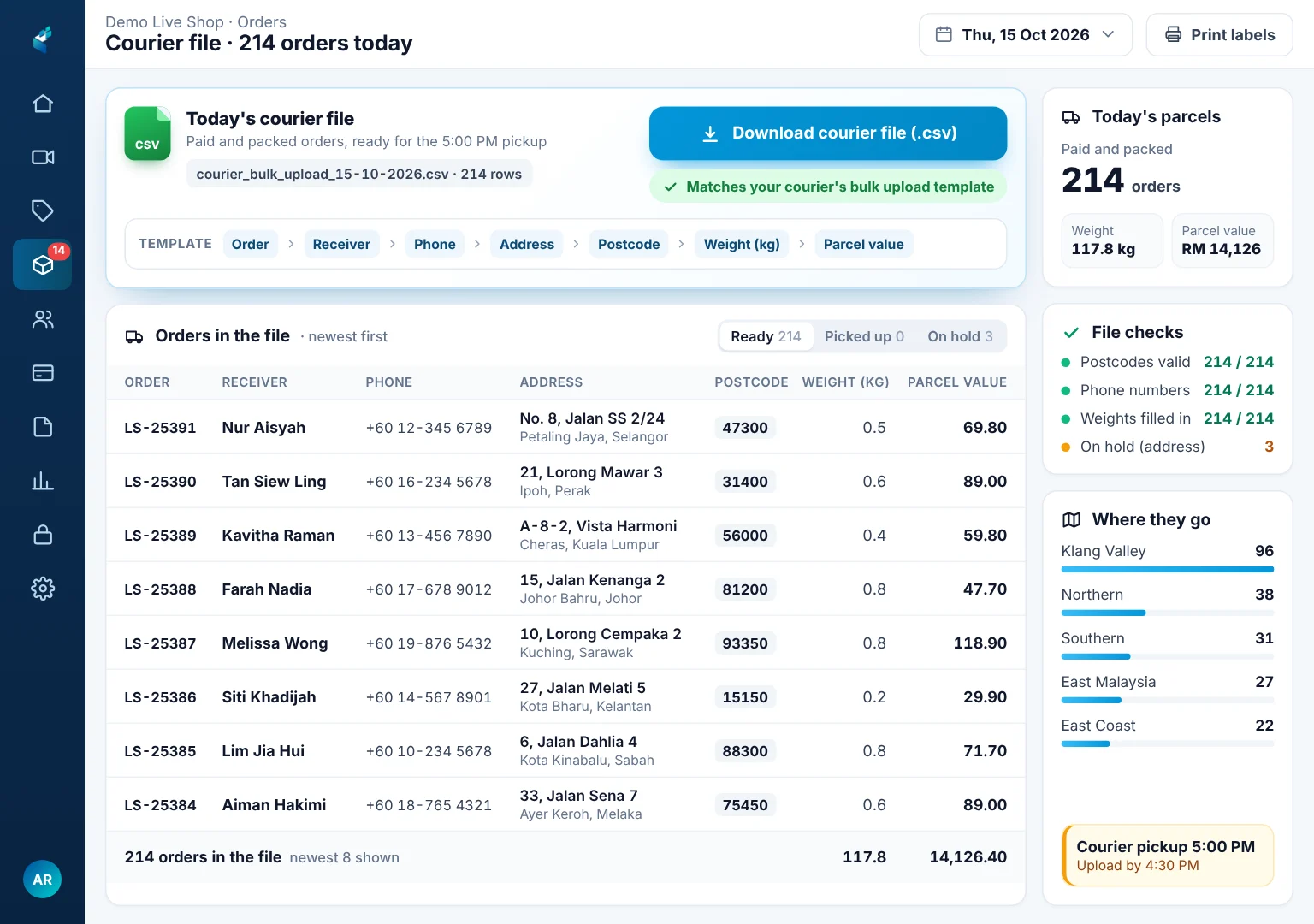Open the live video camera icon
The width and height of the screenshot is (1314, 924).
43,157
